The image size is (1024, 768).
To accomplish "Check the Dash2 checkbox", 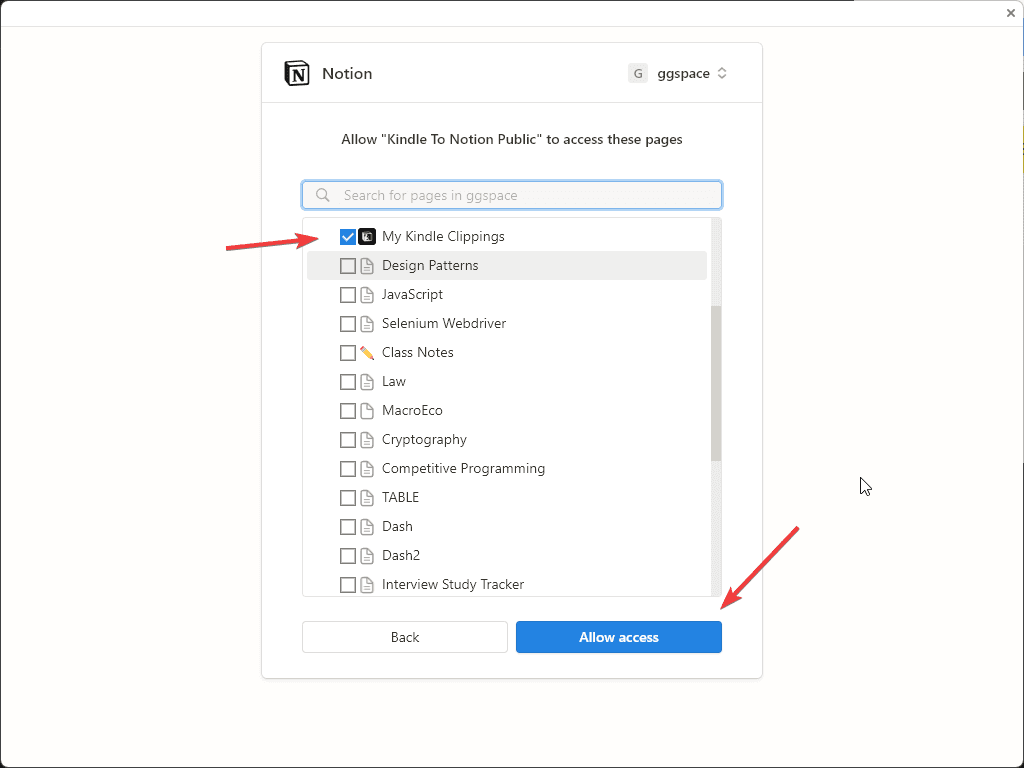I will point(347,556).
